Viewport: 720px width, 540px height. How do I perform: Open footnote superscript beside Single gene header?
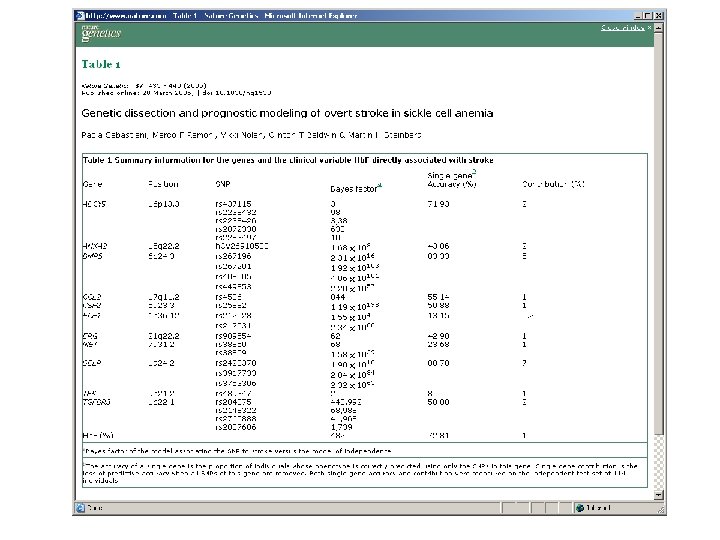click(x=474, y=172)
